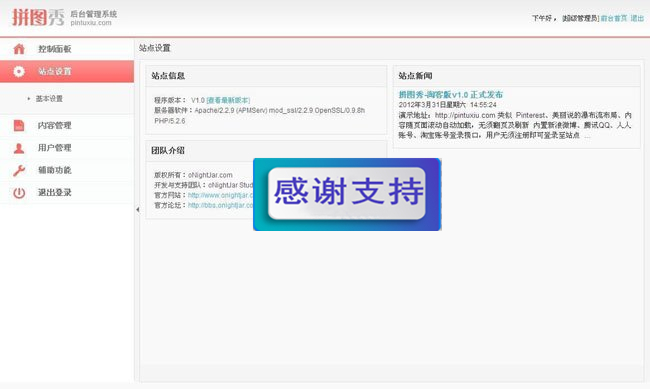The image size is (650, 389).
Task: Click the 后台首页 link in header
Action: pos(614,18)
